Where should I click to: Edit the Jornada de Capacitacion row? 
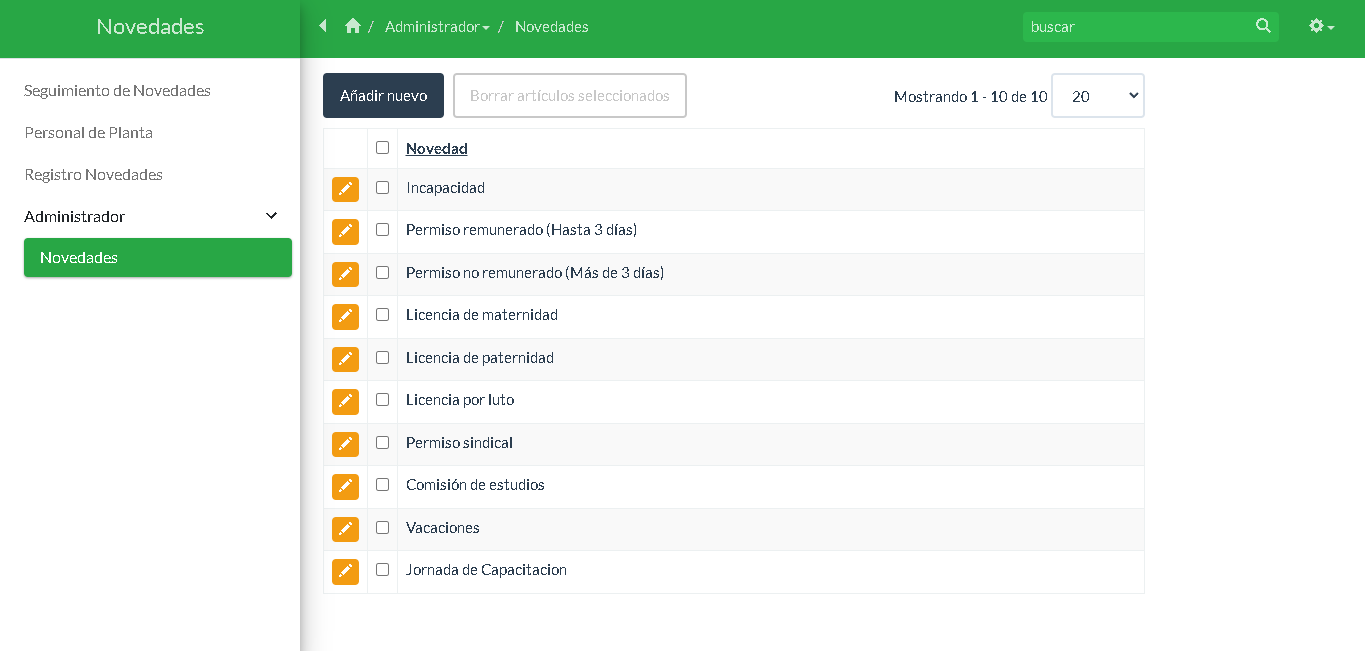point(345,571)
